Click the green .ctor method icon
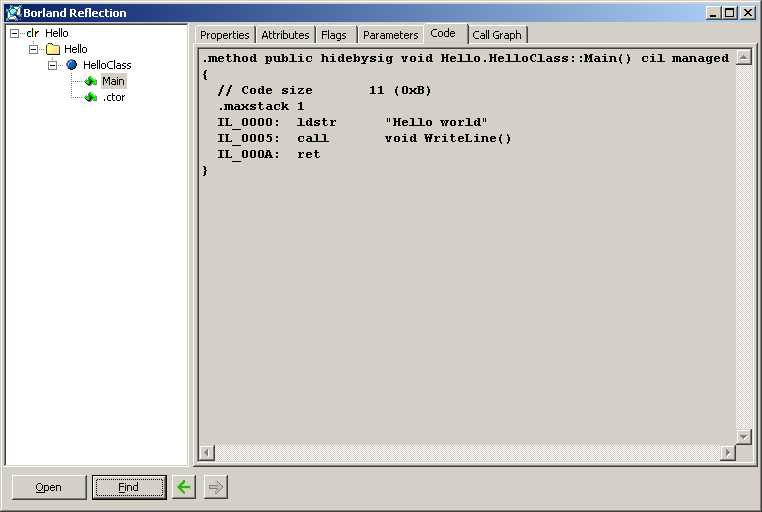Screen dimensions: 762x512 (91, 97)
